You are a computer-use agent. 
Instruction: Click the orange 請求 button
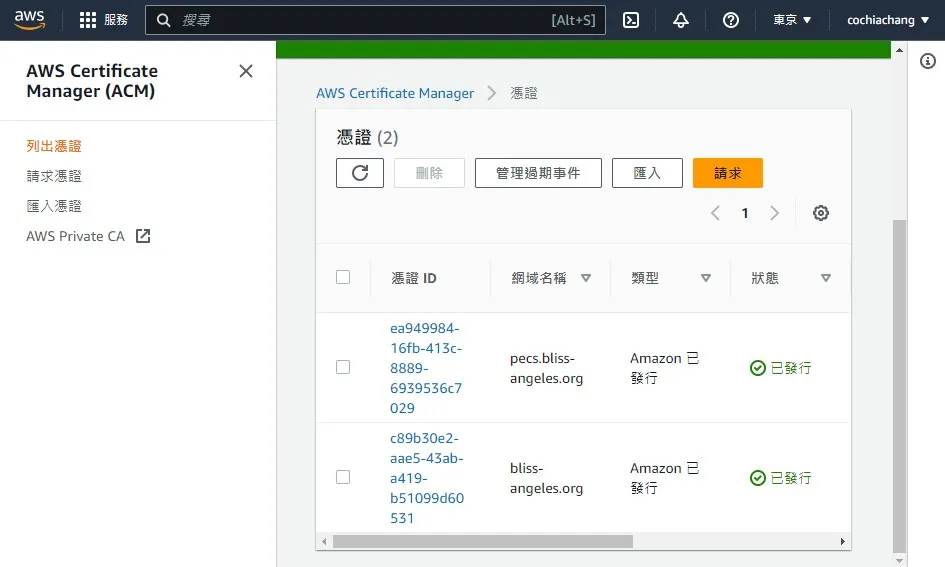(x=727, y=173)
